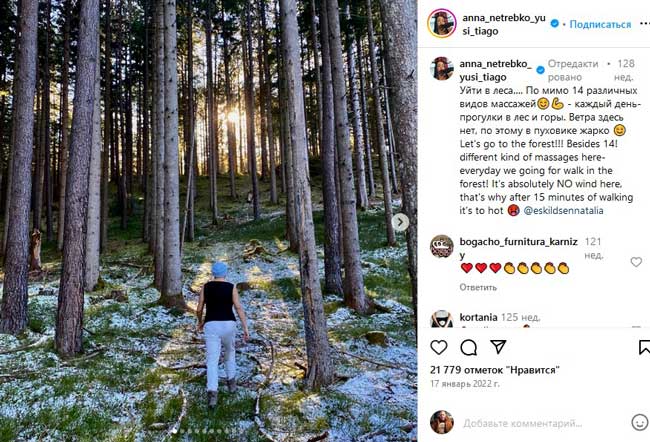
Task: Go to next photo with carousel arrow
Action: click(400, 222)
